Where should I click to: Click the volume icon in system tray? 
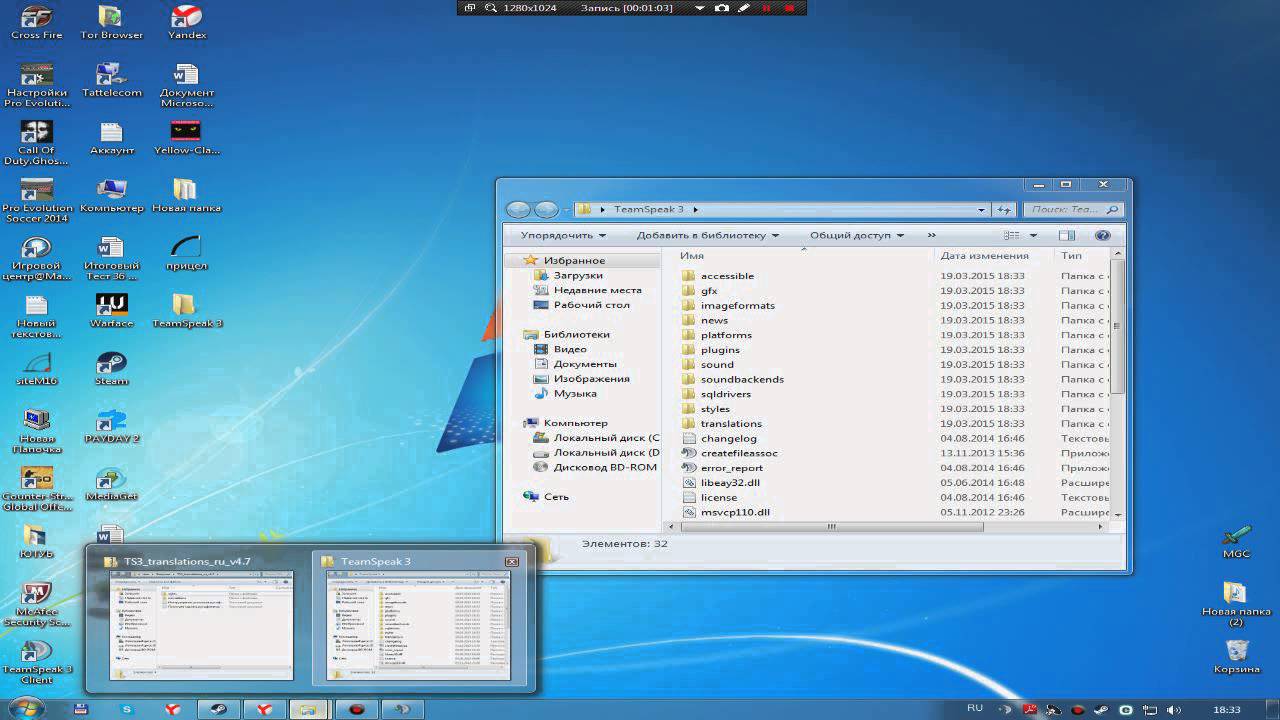click(1172, 710)
